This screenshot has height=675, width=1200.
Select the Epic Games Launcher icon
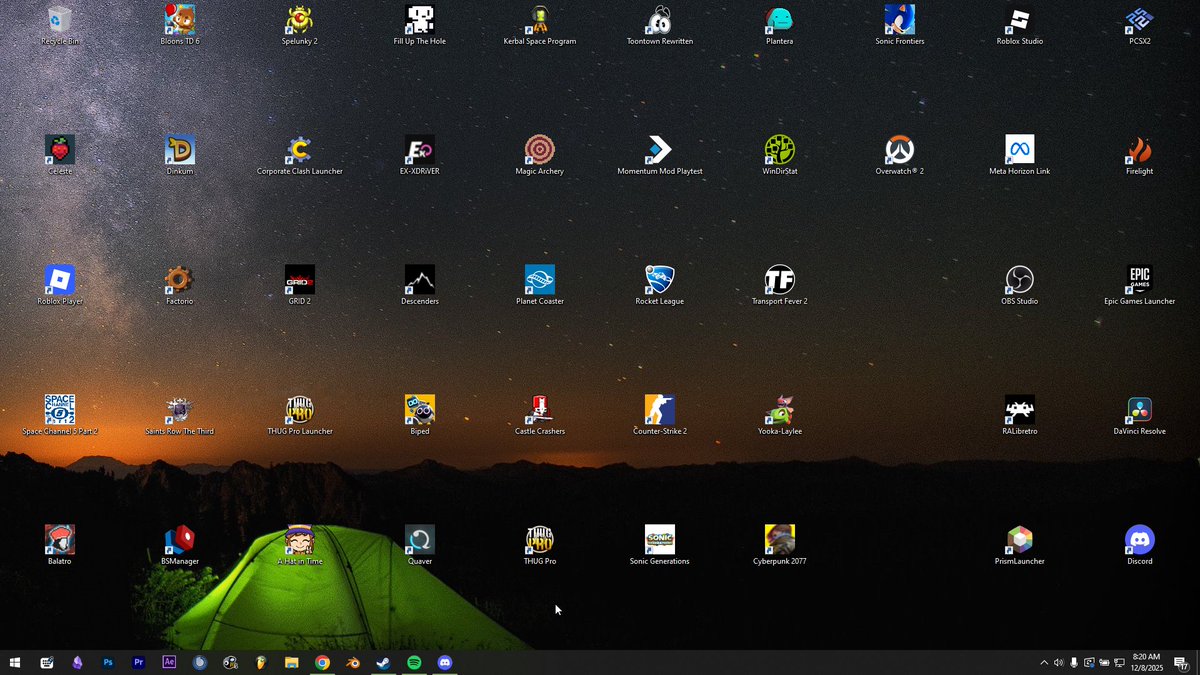click(x=1140, y=285)
